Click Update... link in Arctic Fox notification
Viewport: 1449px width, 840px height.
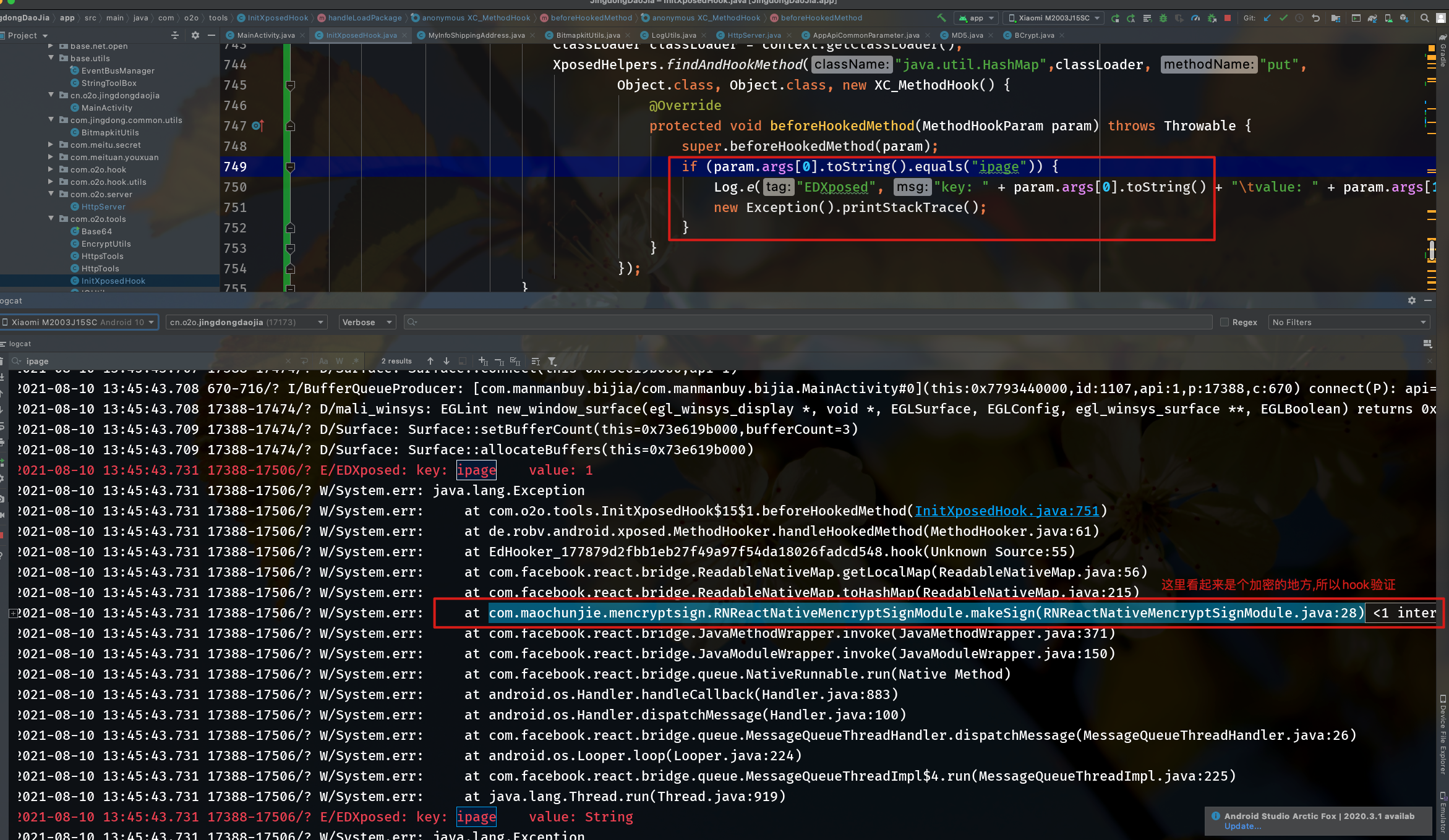coord(1242,826)
